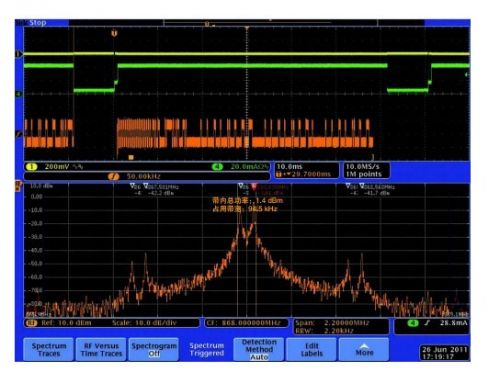Select the Edit Labels button
Screen dimensions: 500x383
pyautogui.click(x=312, y=349)
